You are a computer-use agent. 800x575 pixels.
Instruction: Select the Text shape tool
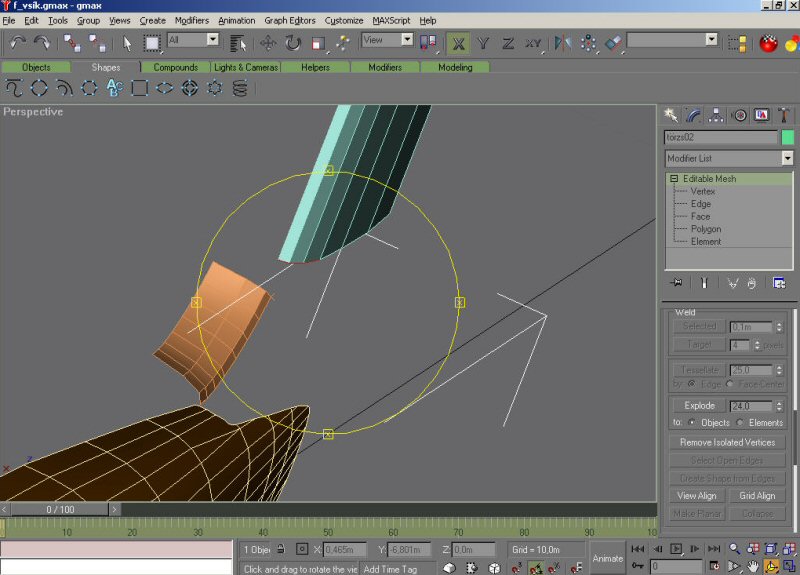tap(114, 88)
